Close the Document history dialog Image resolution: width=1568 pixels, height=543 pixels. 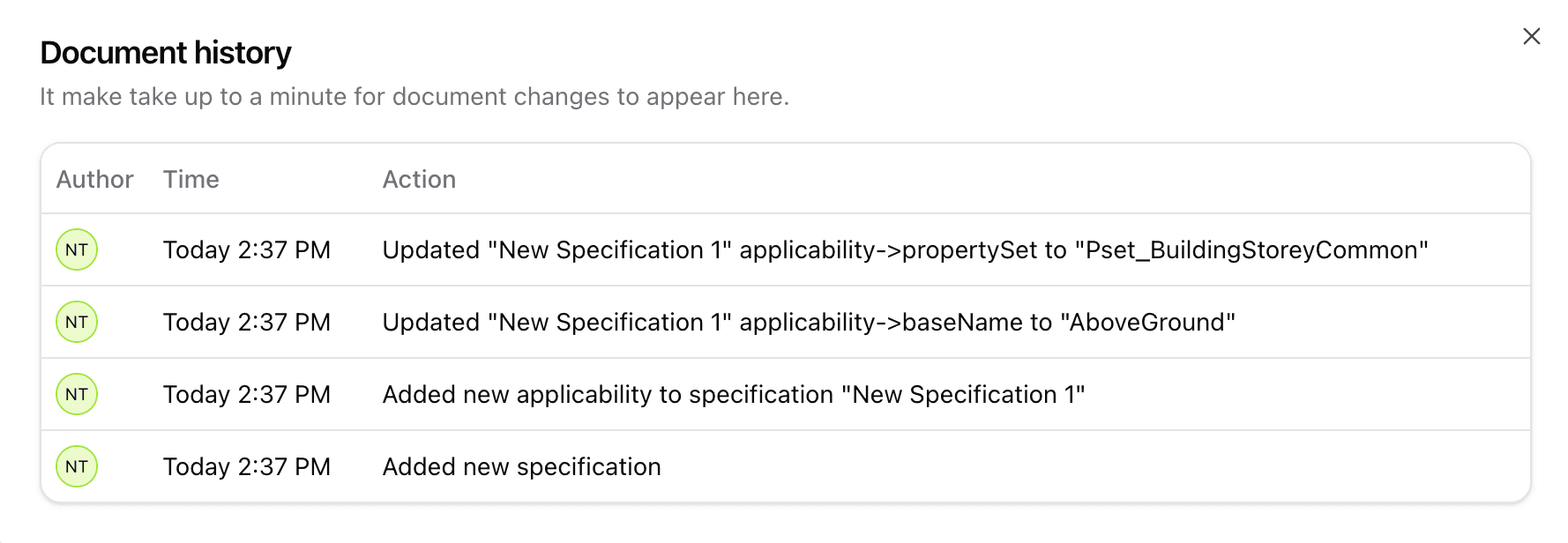tap(1532, 36)
